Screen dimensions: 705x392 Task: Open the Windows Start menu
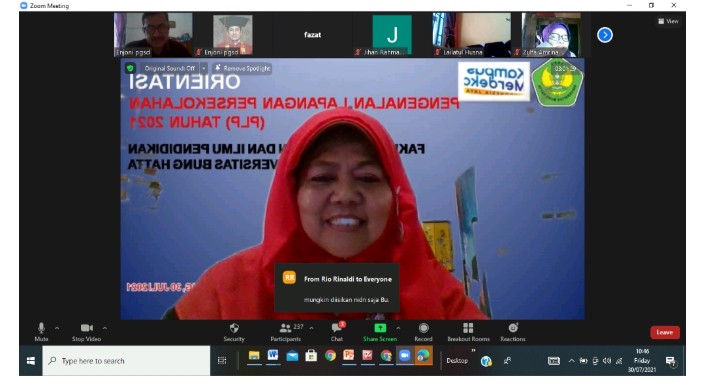pyautogui.click(x=31, y=361)
